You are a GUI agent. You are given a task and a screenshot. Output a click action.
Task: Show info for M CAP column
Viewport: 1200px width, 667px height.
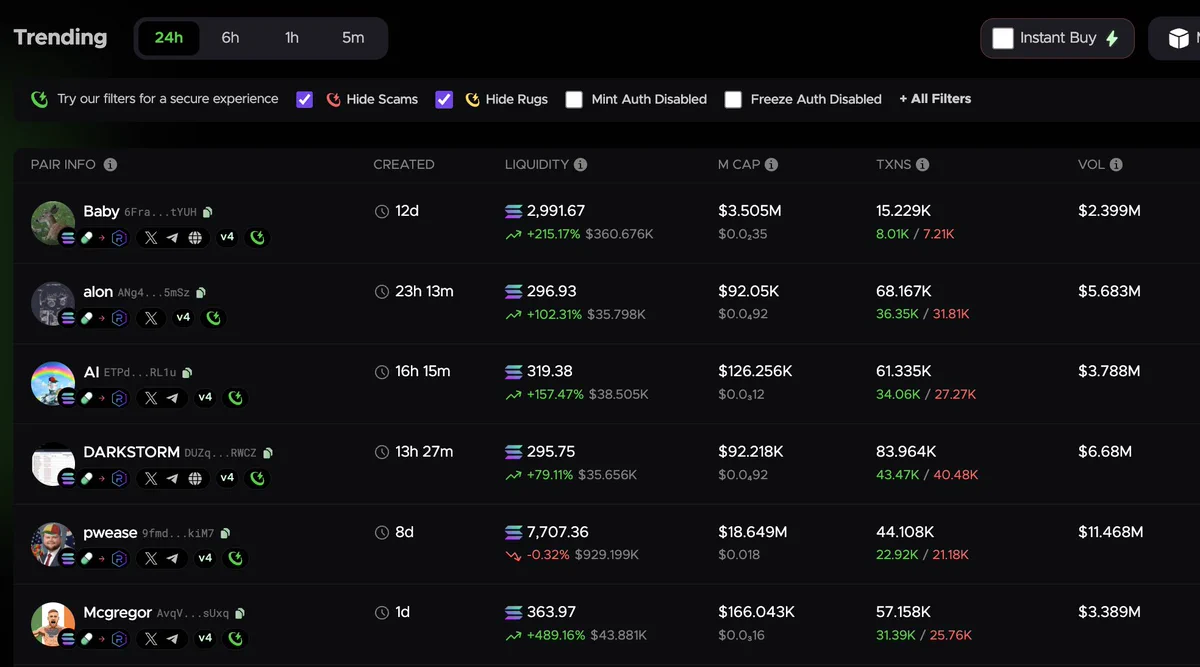[x=772, y=164]
